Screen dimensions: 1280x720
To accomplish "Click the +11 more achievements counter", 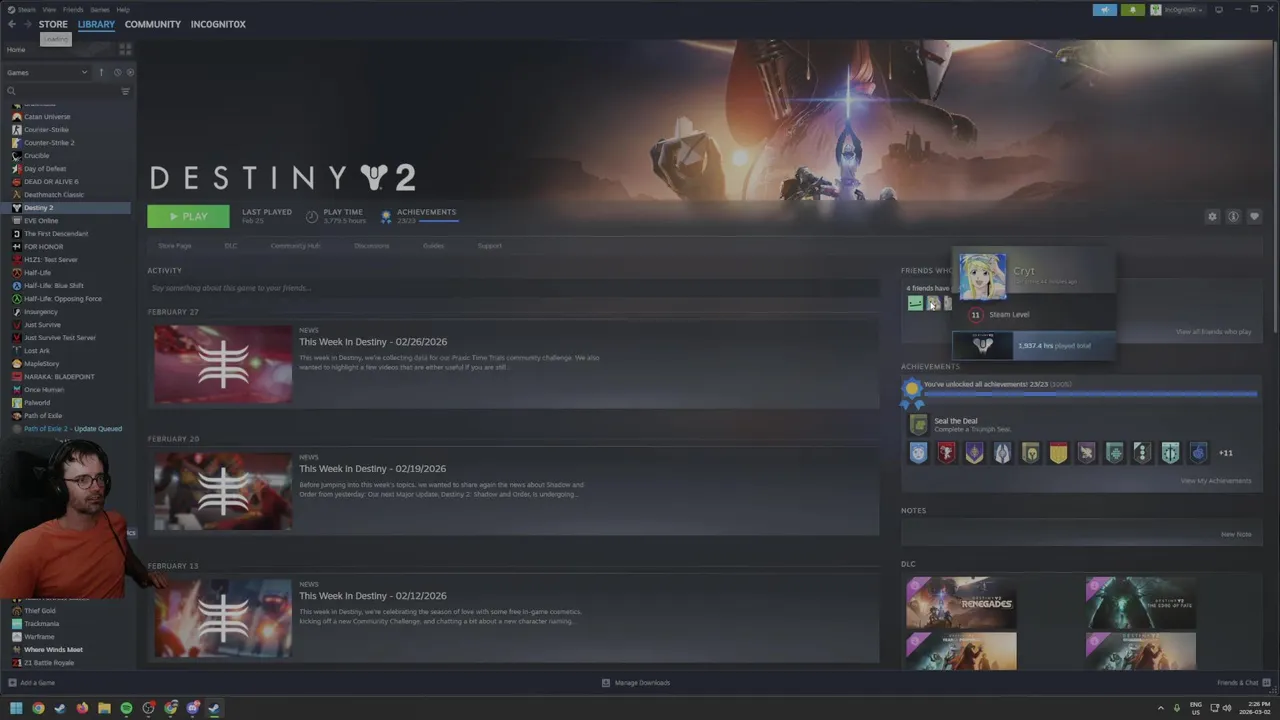I will coord(1226,453).
